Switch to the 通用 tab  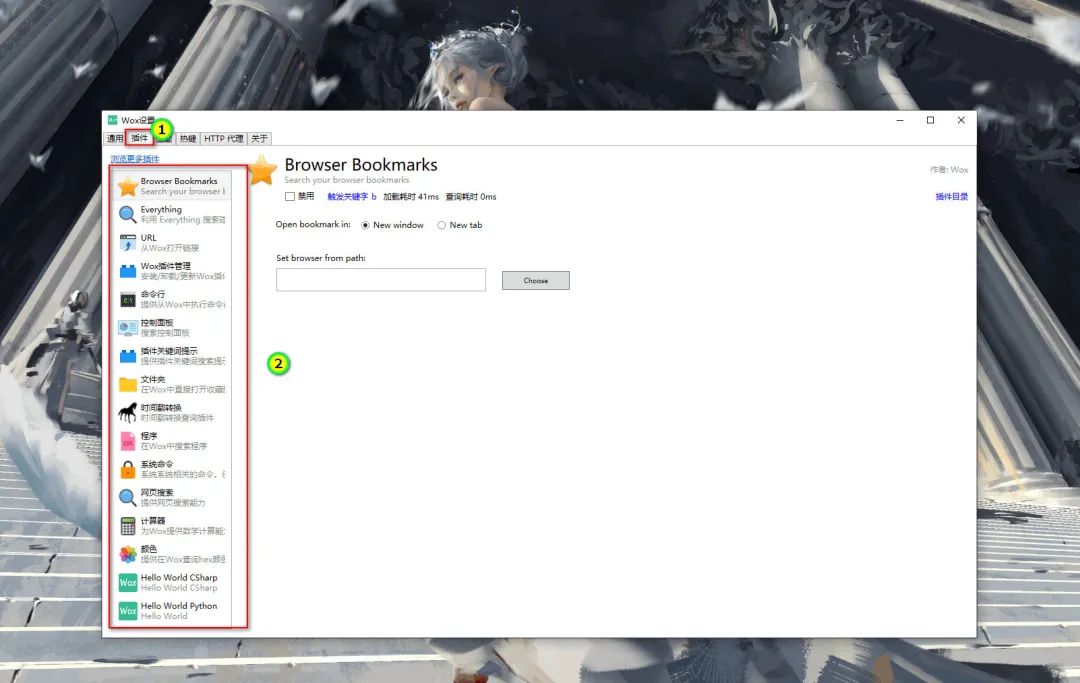click(x=115, y=138)
